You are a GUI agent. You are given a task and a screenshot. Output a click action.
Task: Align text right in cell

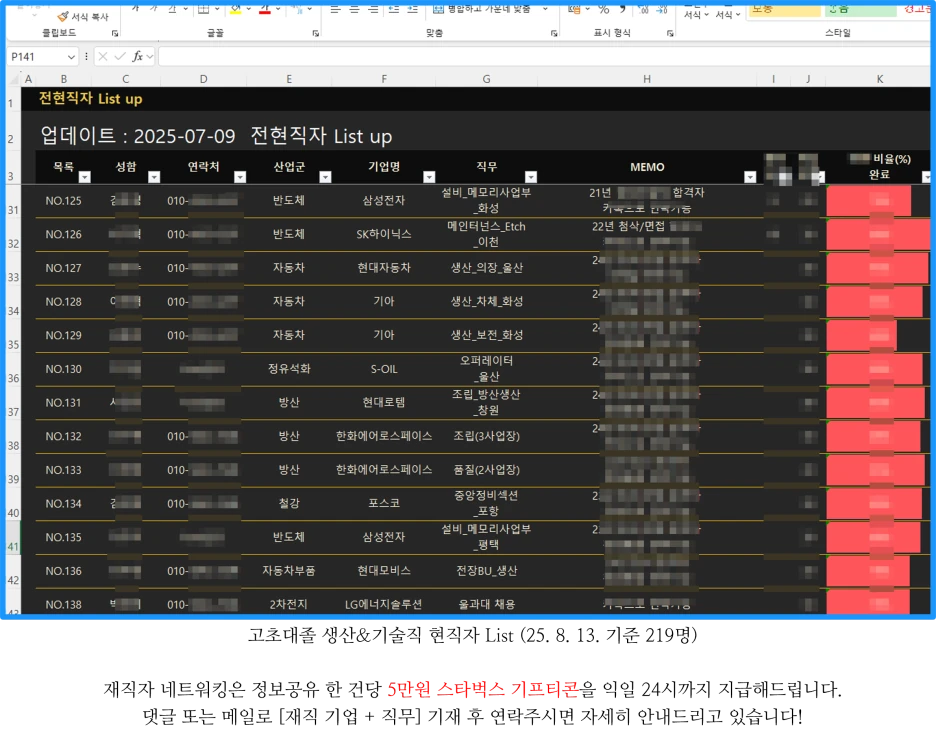point(373,9)
